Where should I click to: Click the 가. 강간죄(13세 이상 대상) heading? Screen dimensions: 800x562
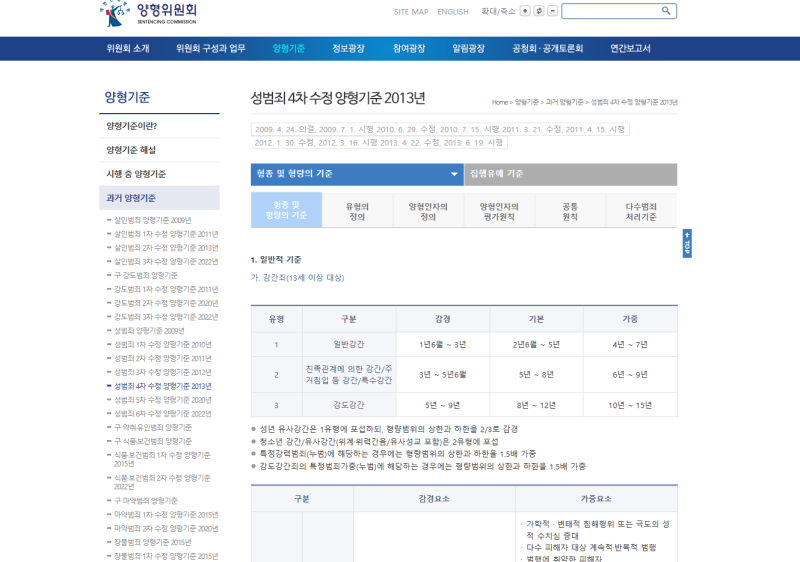(297, 278)
